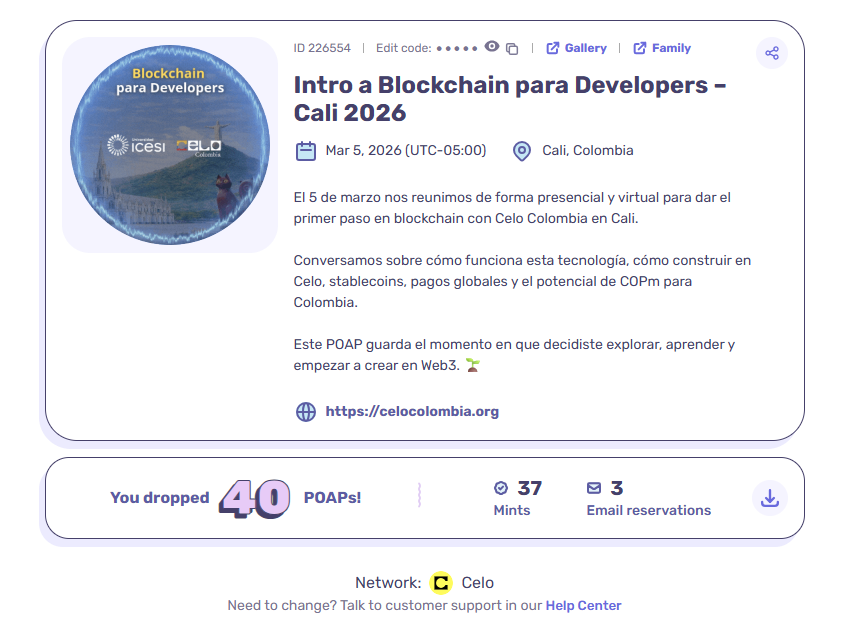848x636 pixels.
Task: Click the Network: label text
Action: click(388, 582)
